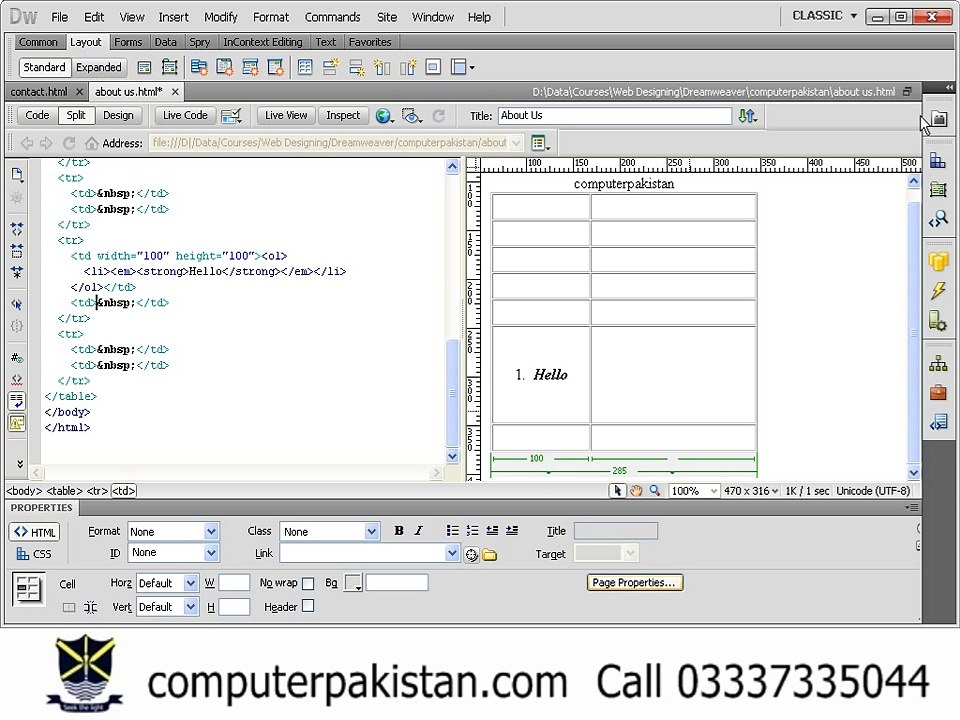Open CLASSIC workspace dropdown

[x=824, y=16]
